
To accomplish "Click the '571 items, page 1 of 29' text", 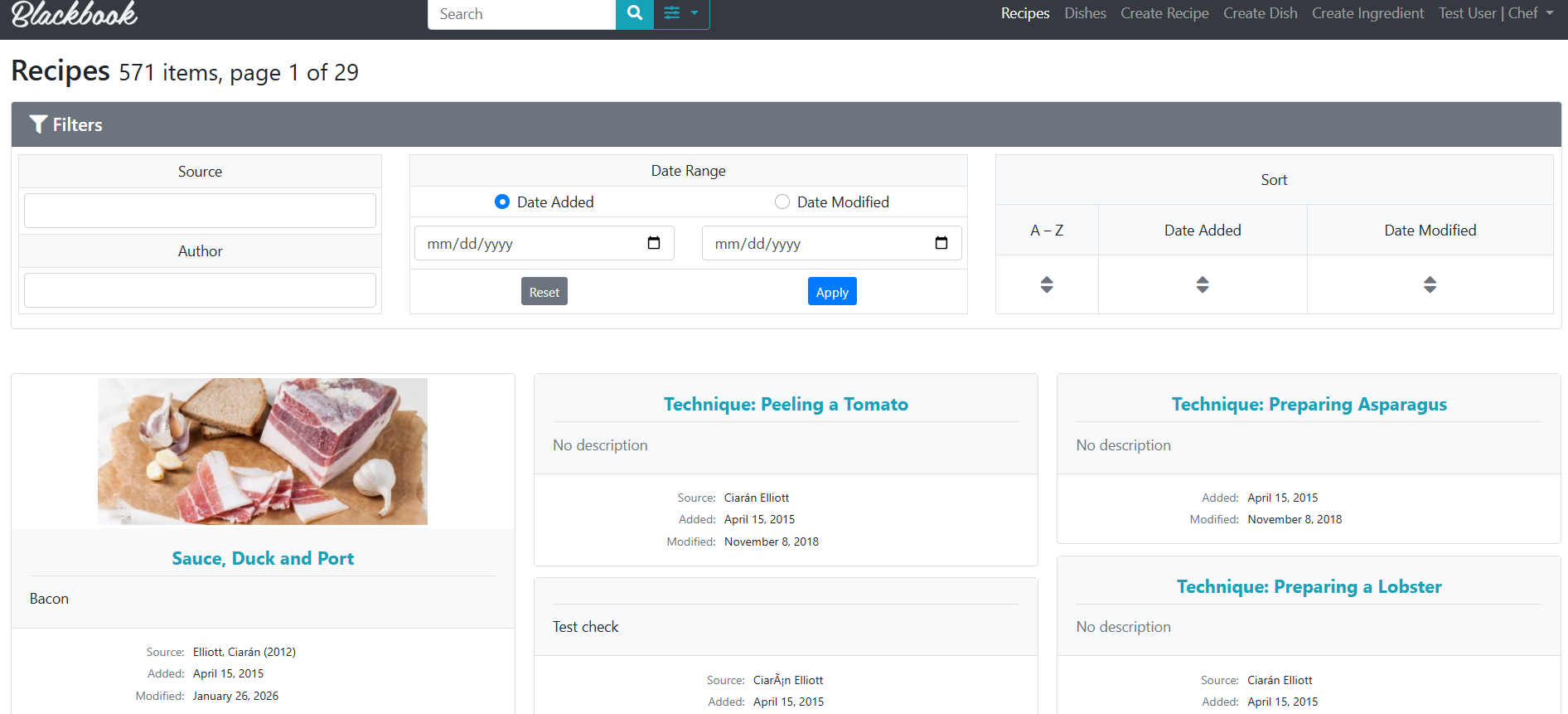I will (239, 73).
